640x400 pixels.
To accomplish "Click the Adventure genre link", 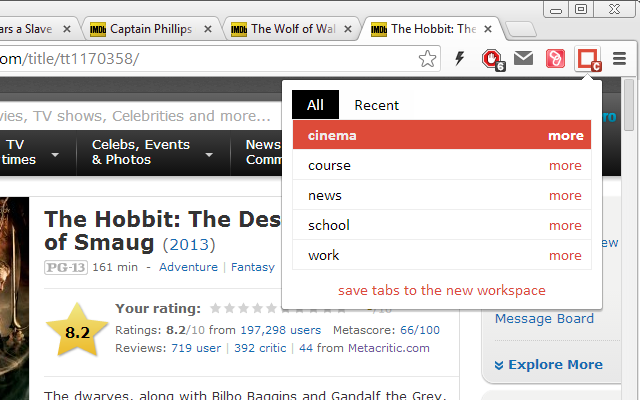I will pos(188,267).
